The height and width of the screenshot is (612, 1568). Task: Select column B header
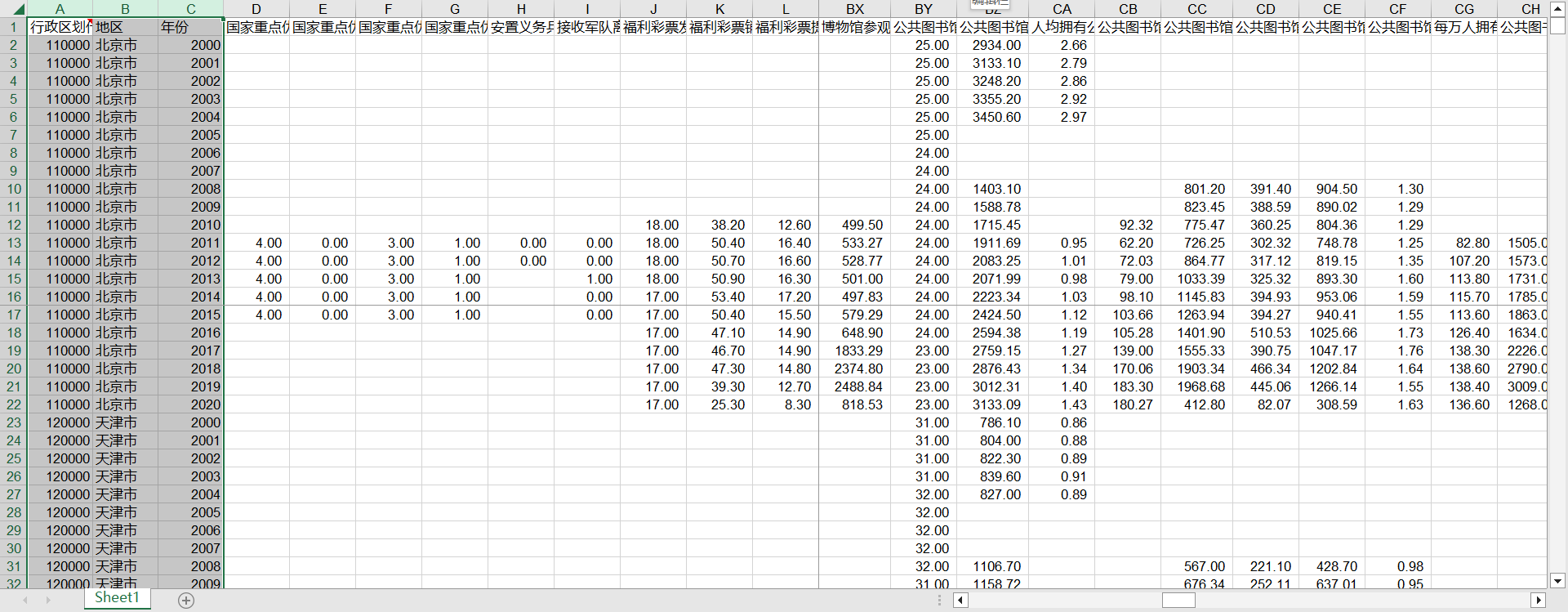(125, 9)
